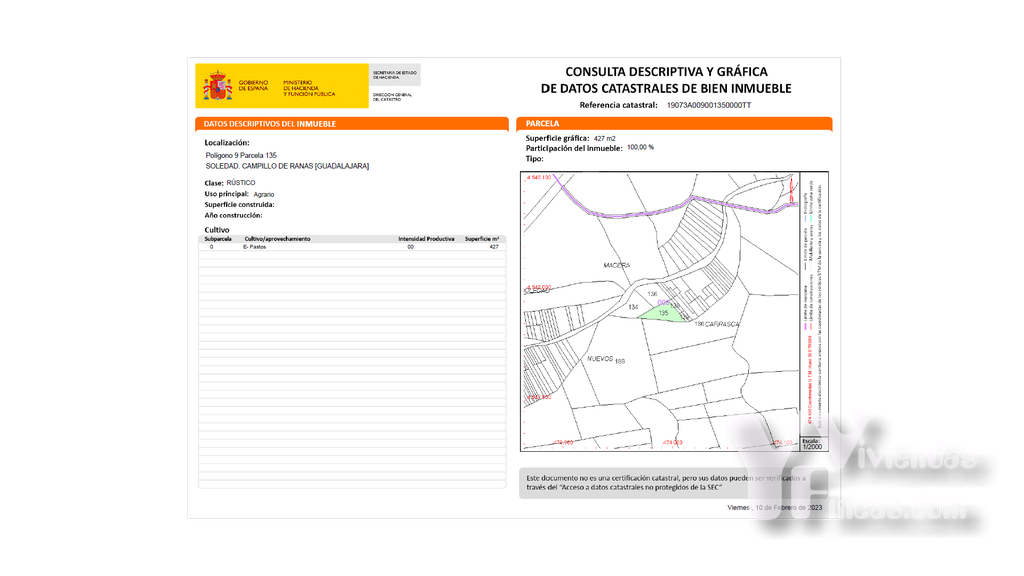Click the "GOBIERNO DE ESPAÑA" text
Screen dimensions: 1024x576
253,86
